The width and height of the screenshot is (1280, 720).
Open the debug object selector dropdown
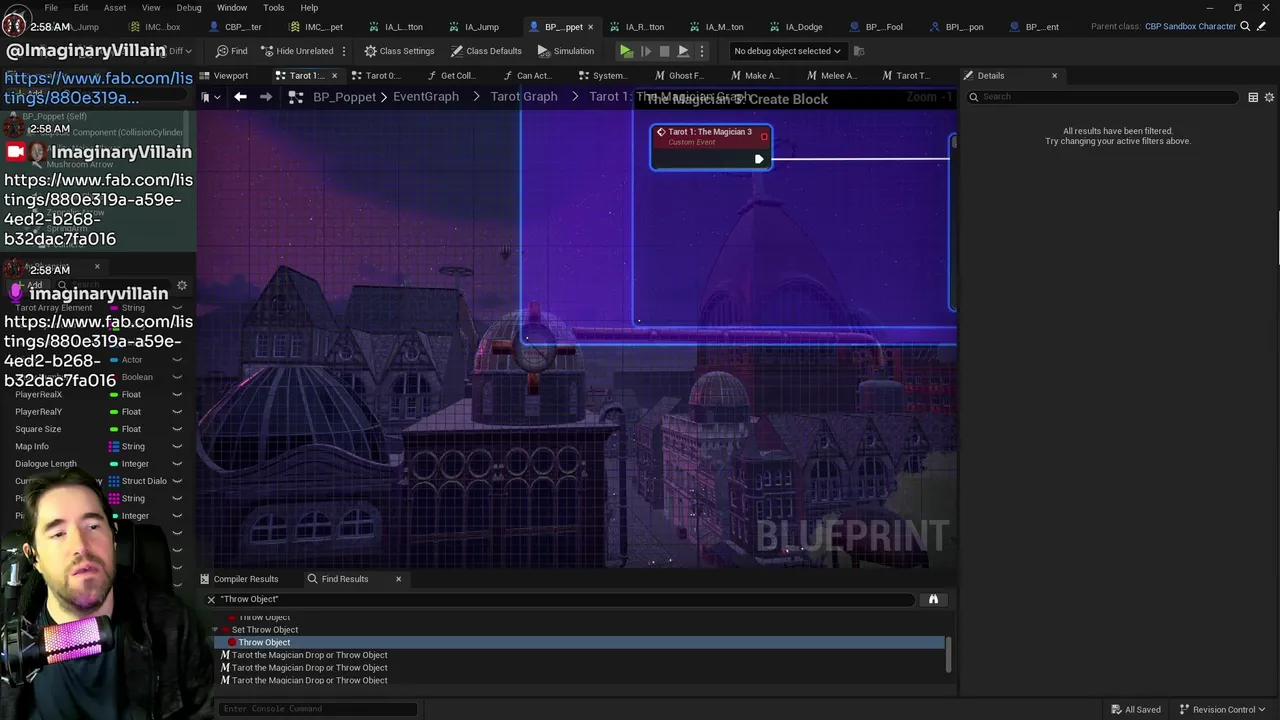coord(787,51)
